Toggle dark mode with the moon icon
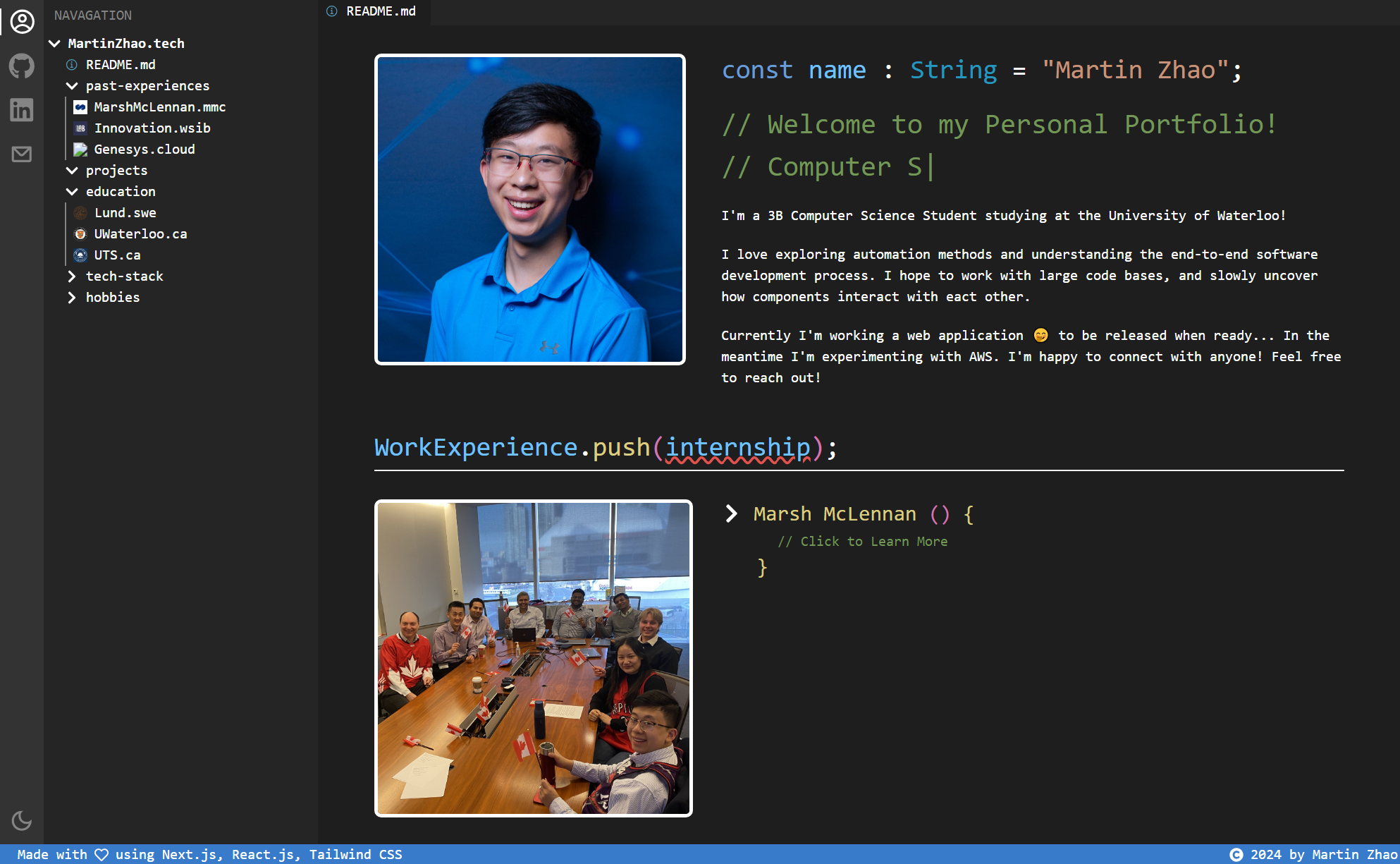This screenshot has width=1400, height=864. pos(22,820)
